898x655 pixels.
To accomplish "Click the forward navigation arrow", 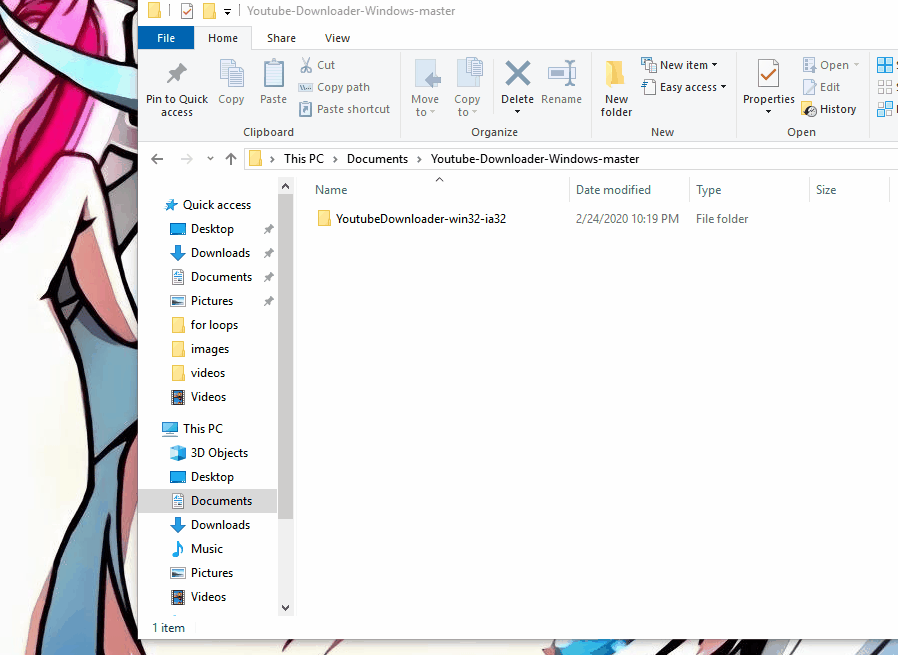I will (x=187, y=159).
